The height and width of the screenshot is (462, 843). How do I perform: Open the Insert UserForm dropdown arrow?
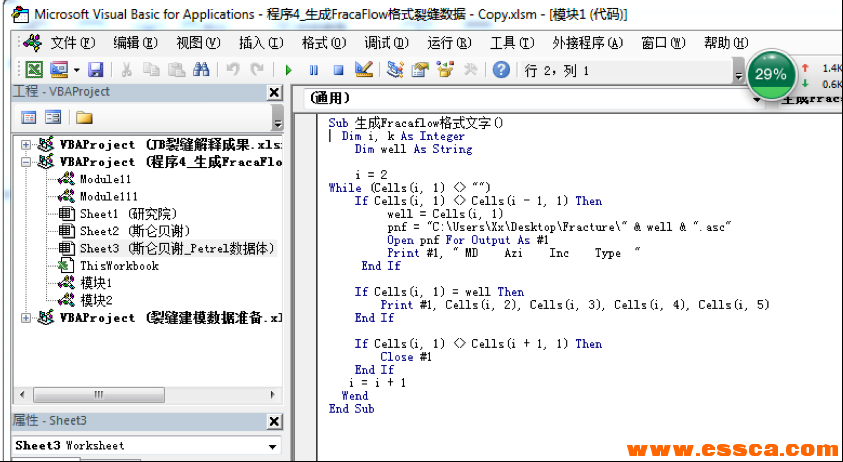76,70
